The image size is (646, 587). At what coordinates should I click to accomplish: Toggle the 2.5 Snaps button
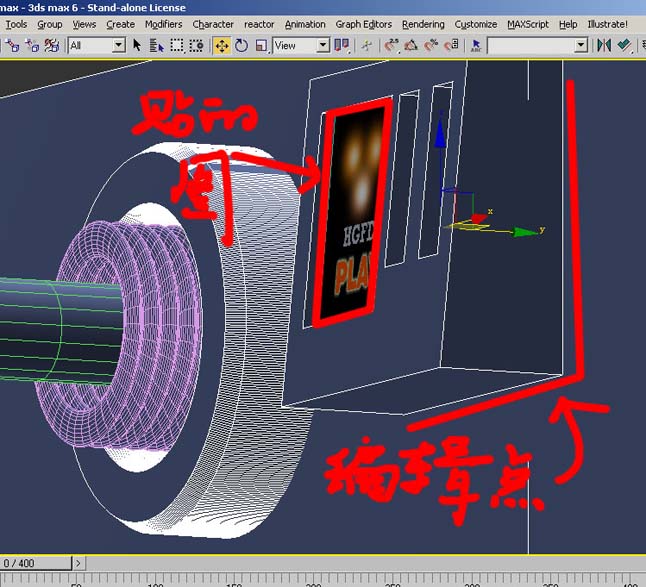[x=391, y=45]
